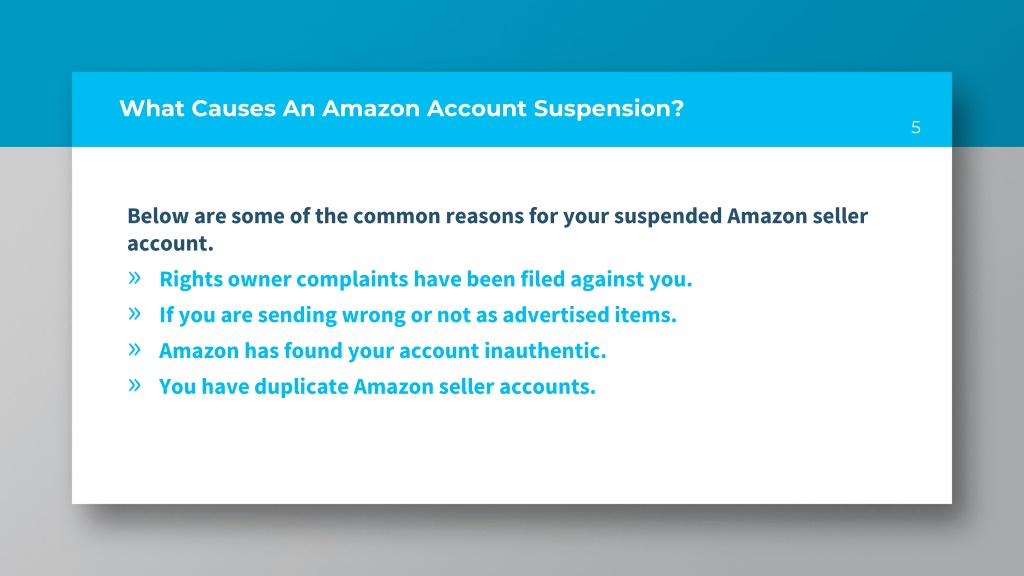Image resolution: width=1024 pixels, height=576 pixels.
Task: Click the slide number 5
Action: (916, 127)
